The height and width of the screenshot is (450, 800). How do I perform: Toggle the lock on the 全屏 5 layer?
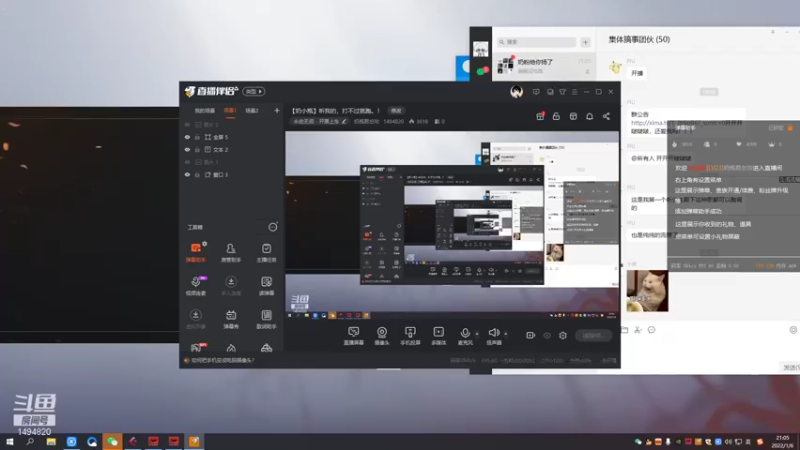(x=197, y=137)
